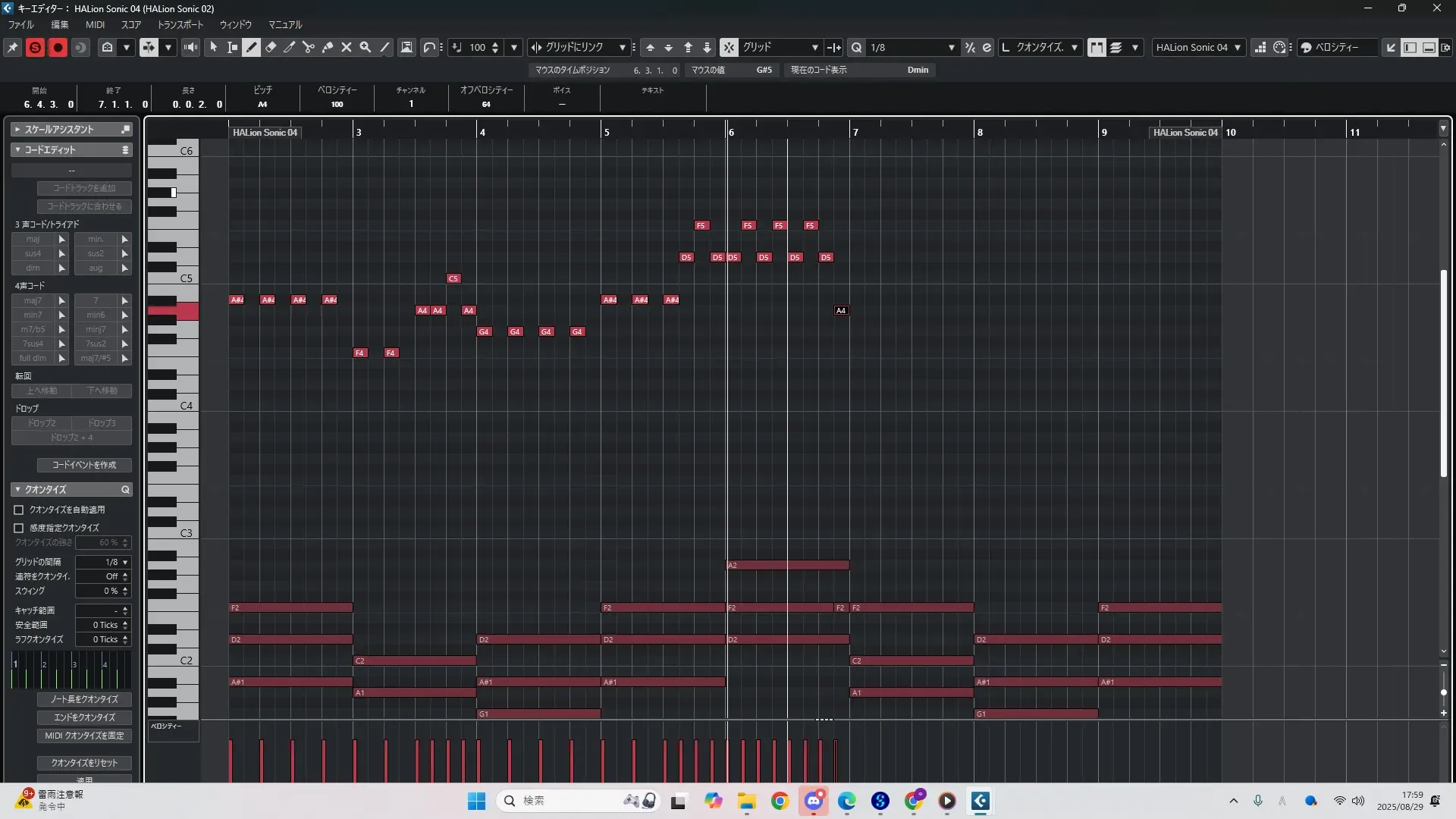This screenshot has width=1456, height=819.
Task: Select the Zoom magnifier tool
Action: (x=366, y=47)
